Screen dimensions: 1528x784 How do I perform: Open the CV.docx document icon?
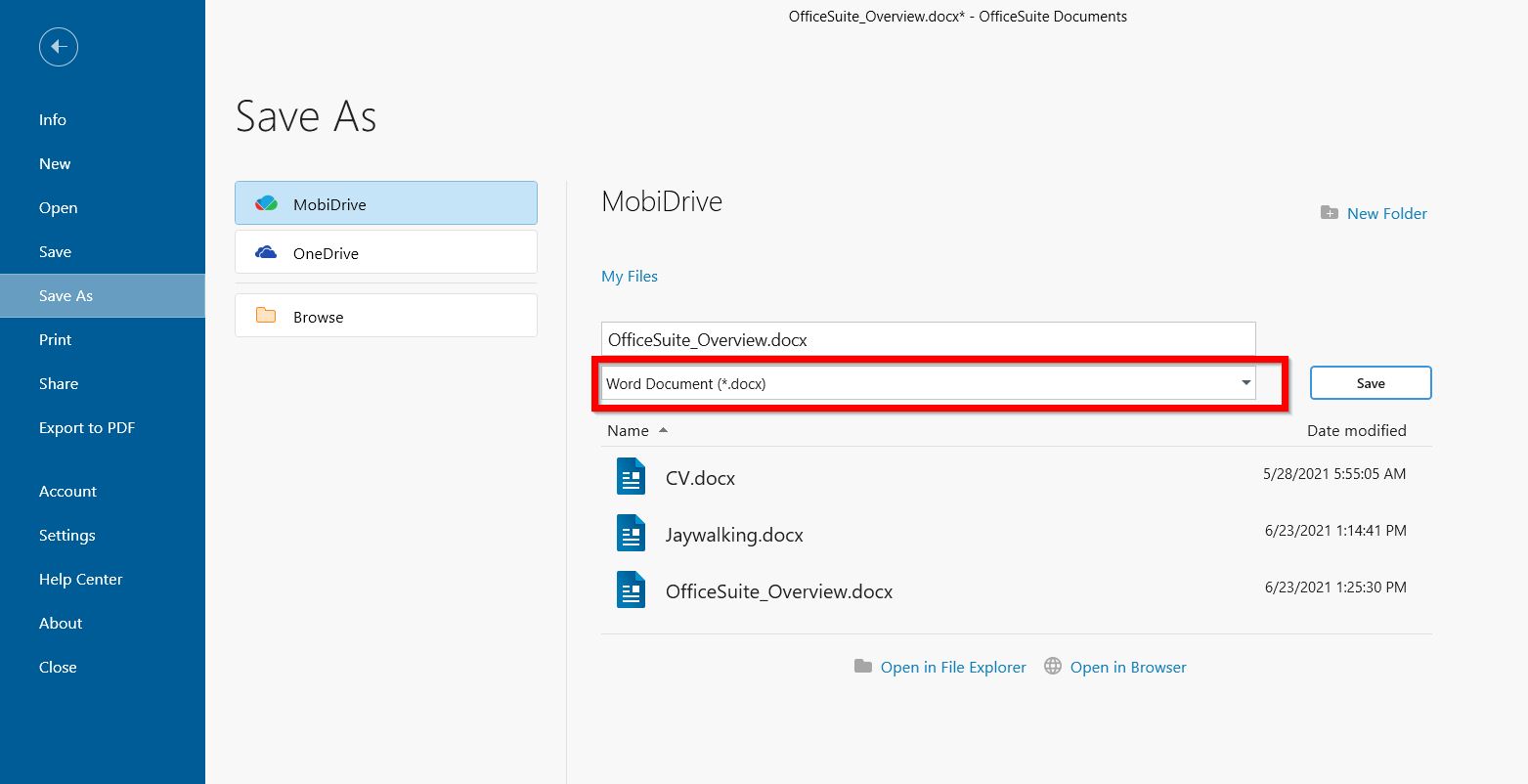coord(631,477)
